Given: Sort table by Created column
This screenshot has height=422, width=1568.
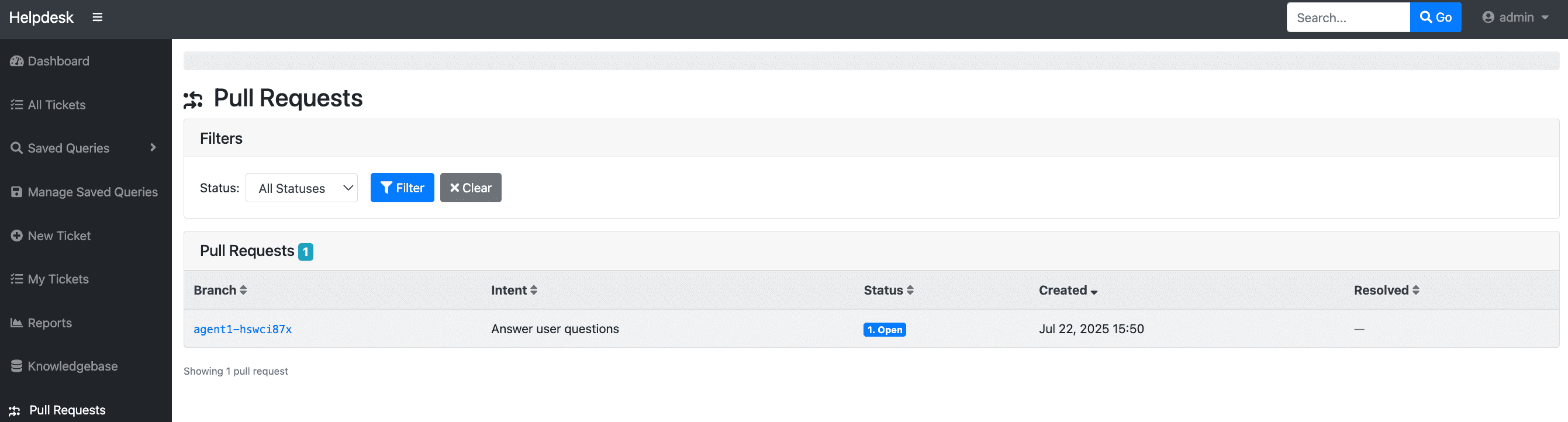Looking at the screenshot, I should pyautogui.click(x=1068, y=290).
